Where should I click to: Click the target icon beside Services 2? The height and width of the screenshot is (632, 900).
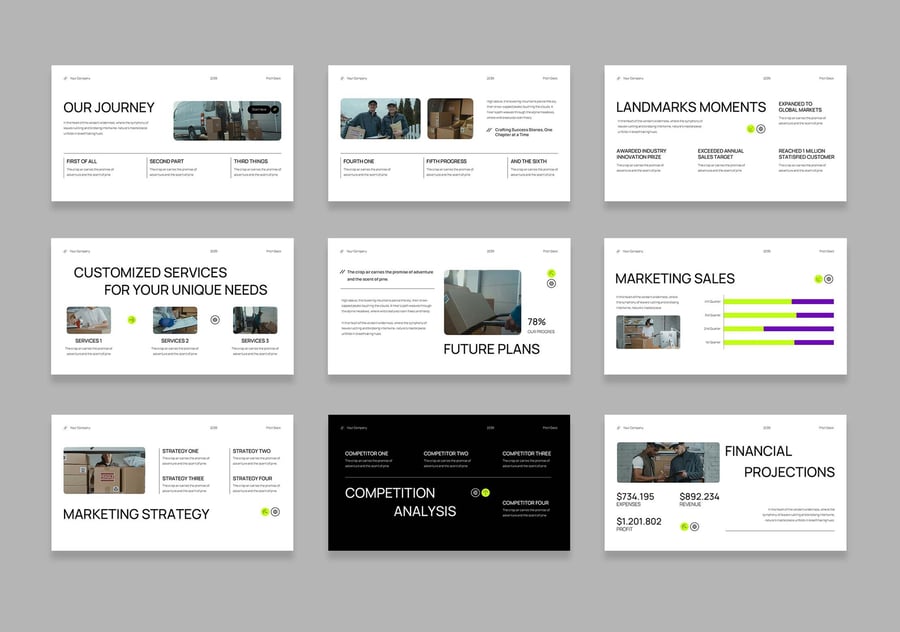pyautogui.click(x=215, y=320)
